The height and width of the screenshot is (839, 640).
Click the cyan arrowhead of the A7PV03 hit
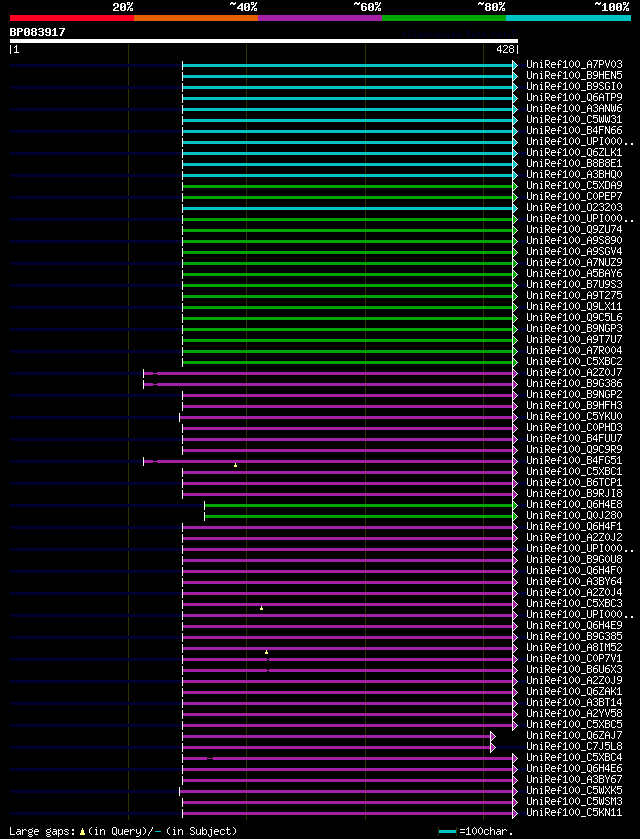[x=515, y=65]
